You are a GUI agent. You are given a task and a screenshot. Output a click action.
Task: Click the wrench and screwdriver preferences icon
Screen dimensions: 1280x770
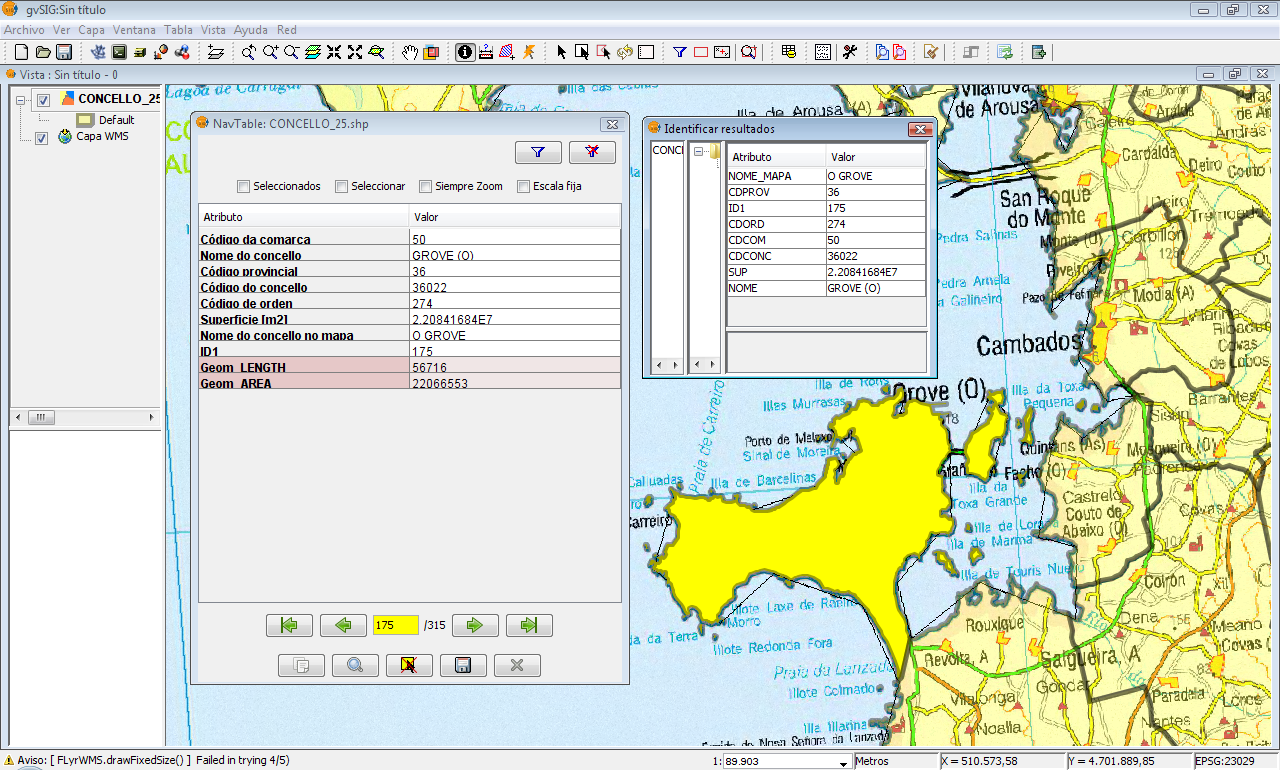point(850,52)
